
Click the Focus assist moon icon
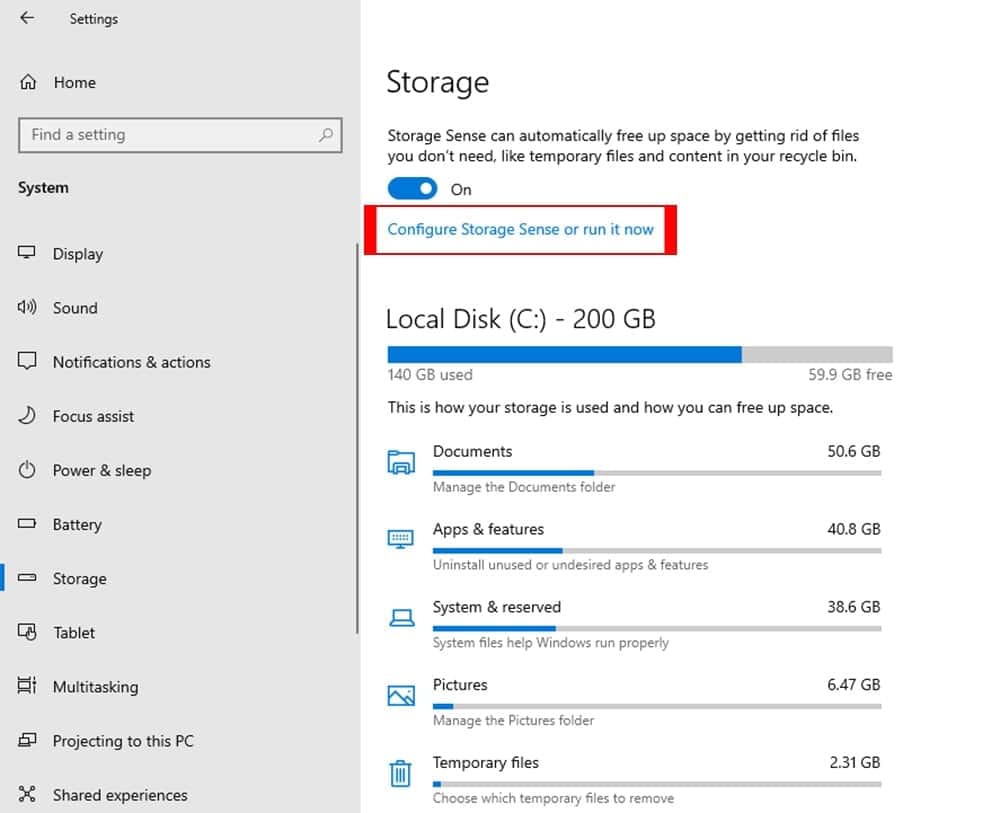pyautogui.click(x=27, y=416)
